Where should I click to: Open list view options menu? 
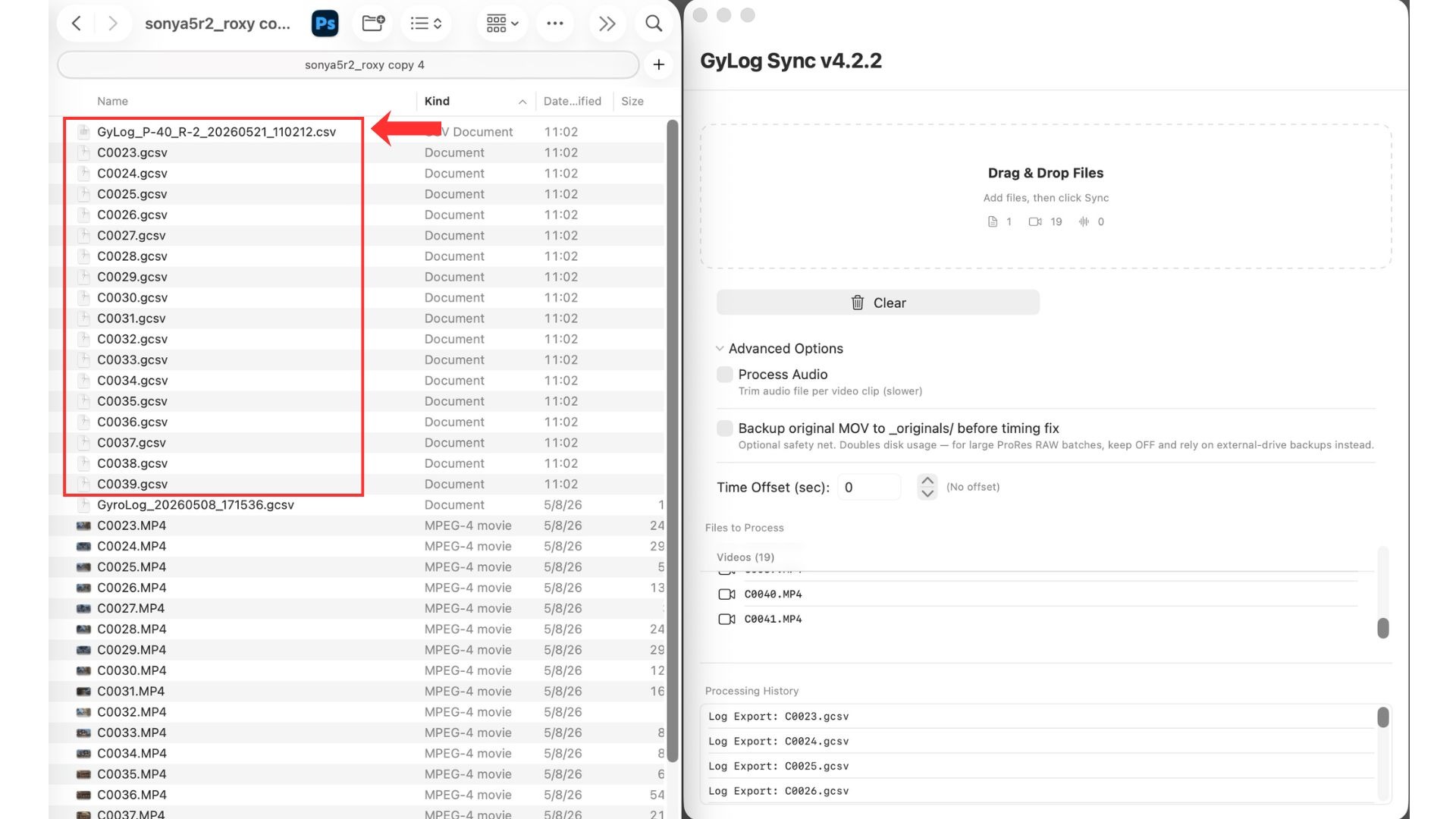(426, 24)
